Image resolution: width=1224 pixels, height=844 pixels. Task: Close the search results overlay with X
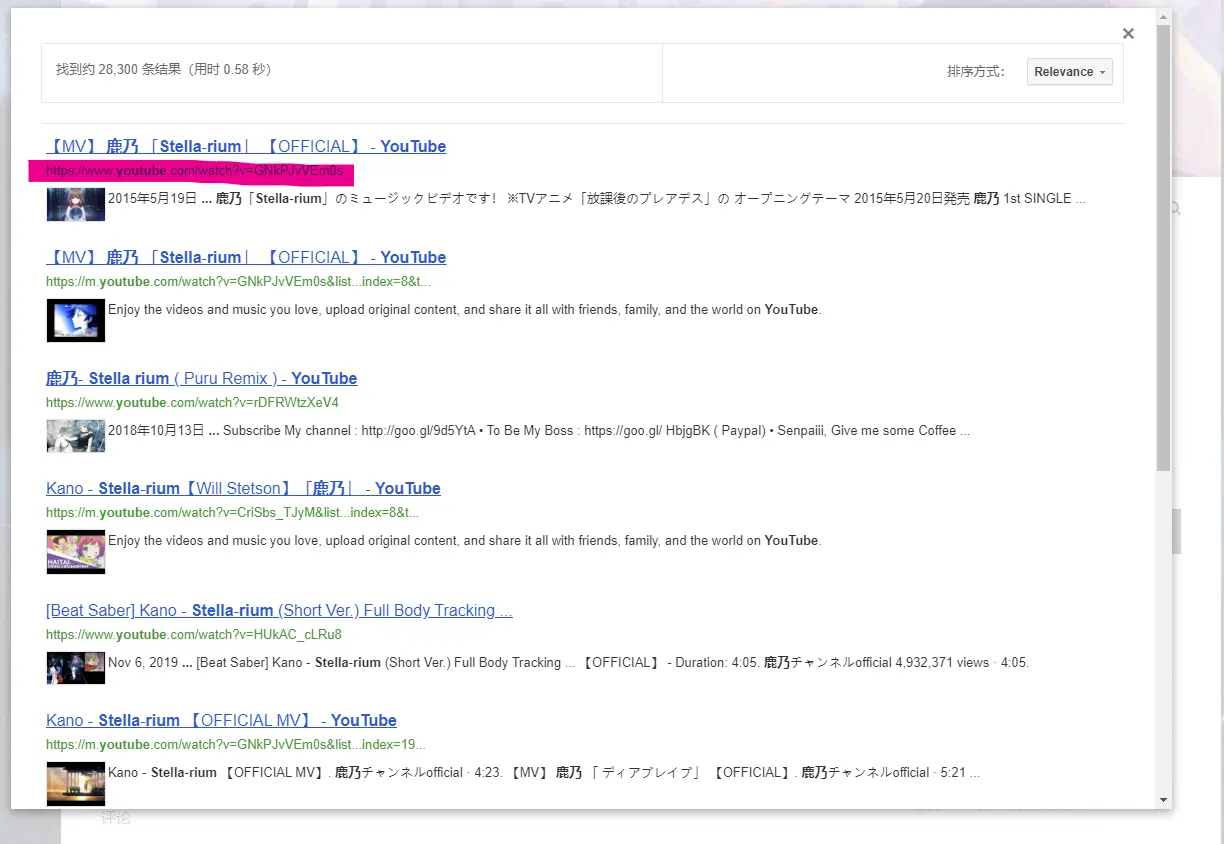coord(1128,34)
